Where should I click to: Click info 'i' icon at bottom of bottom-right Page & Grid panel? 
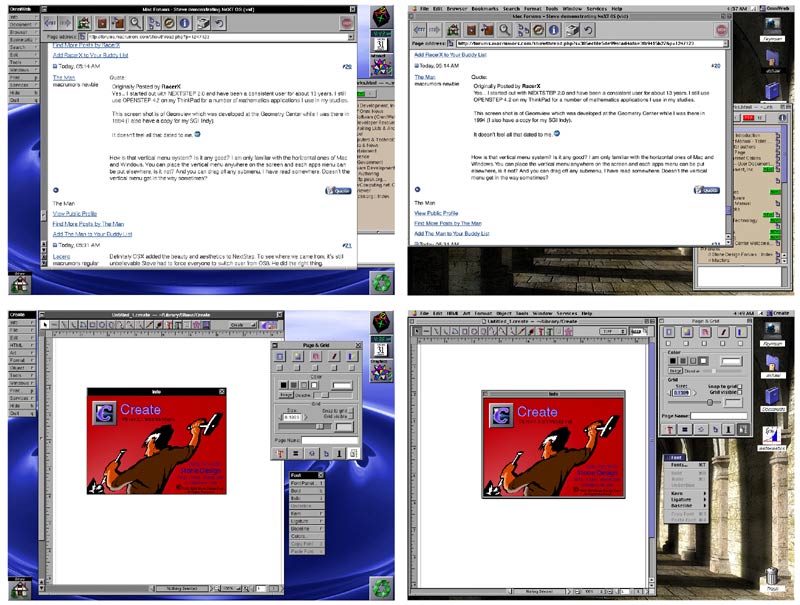pos(728,430)
